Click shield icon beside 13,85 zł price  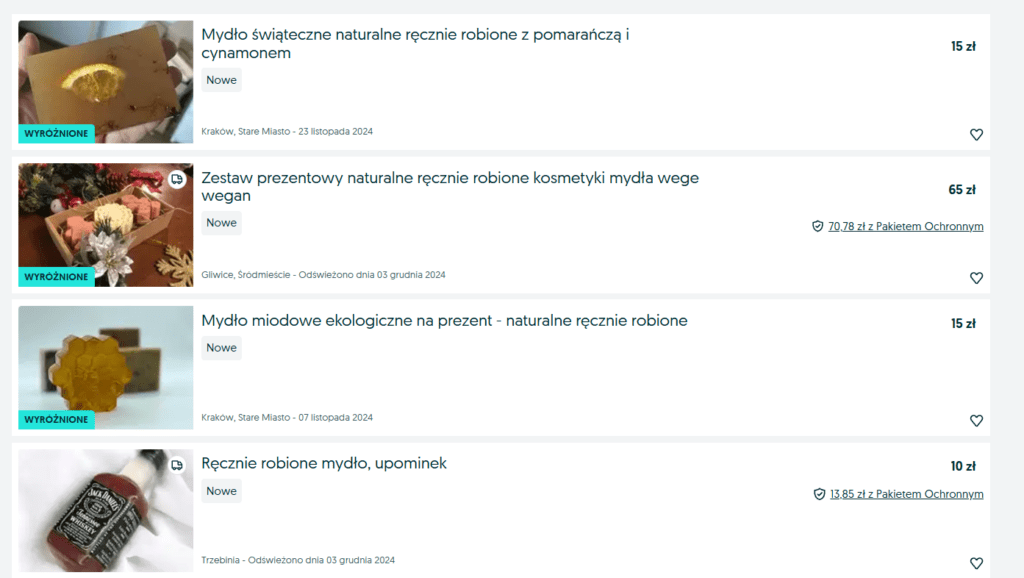point(819,494)
